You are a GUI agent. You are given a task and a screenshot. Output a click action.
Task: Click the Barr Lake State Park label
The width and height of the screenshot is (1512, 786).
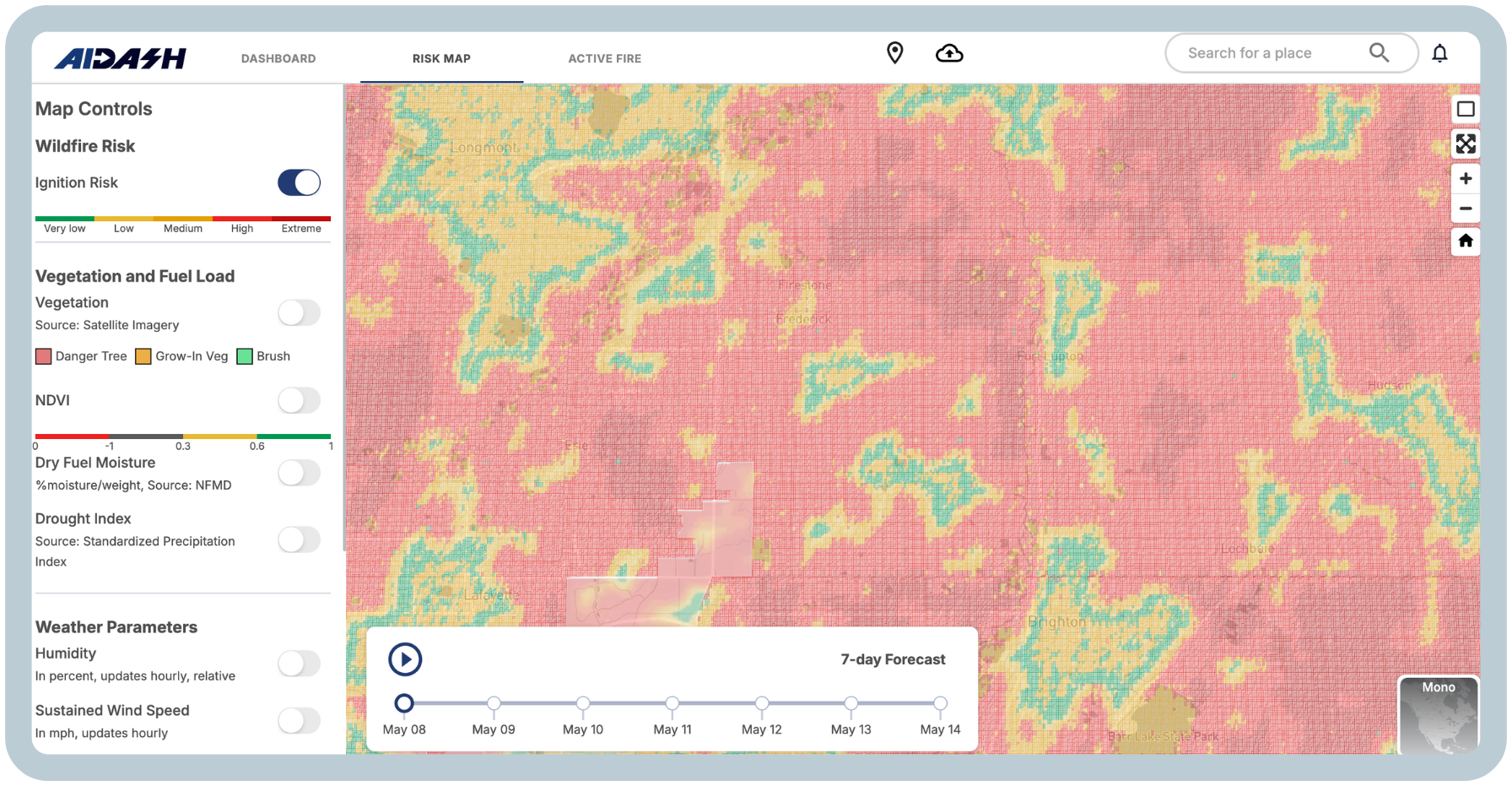click(x=1164, y=736)
